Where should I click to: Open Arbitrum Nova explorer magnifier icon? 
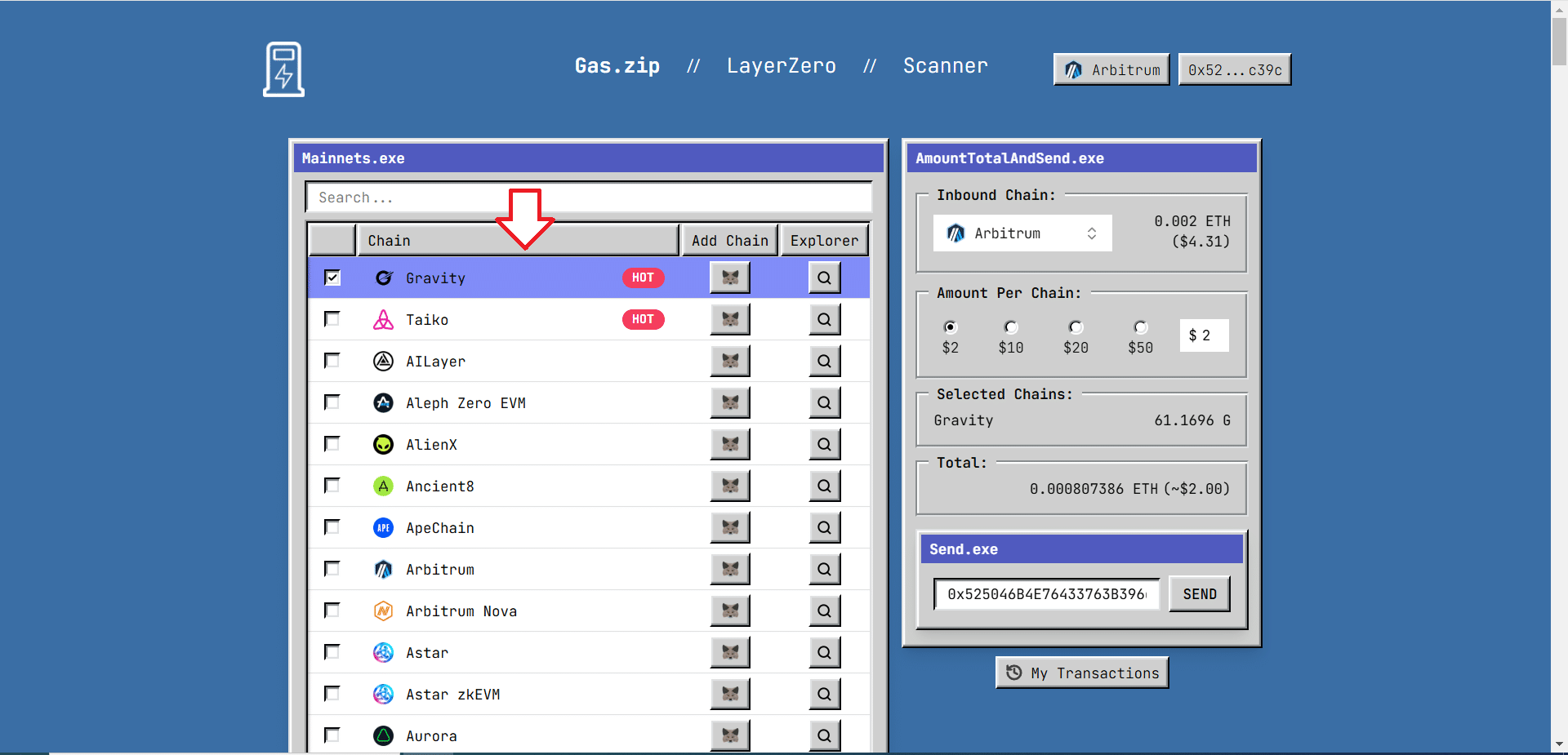[825, 611]
